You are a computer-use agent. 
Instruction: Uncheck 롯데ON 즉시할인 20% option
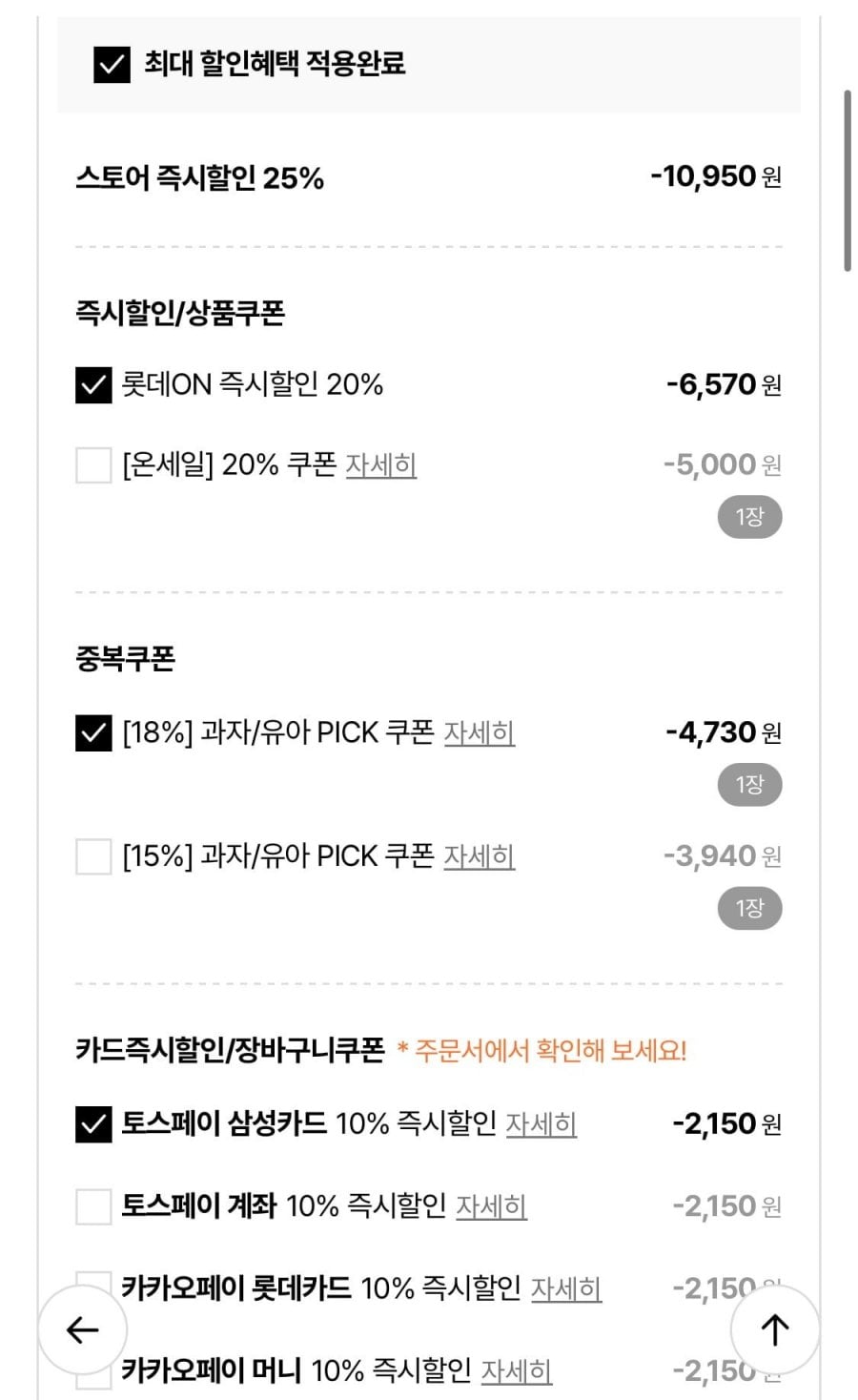[x=93, y=385]
